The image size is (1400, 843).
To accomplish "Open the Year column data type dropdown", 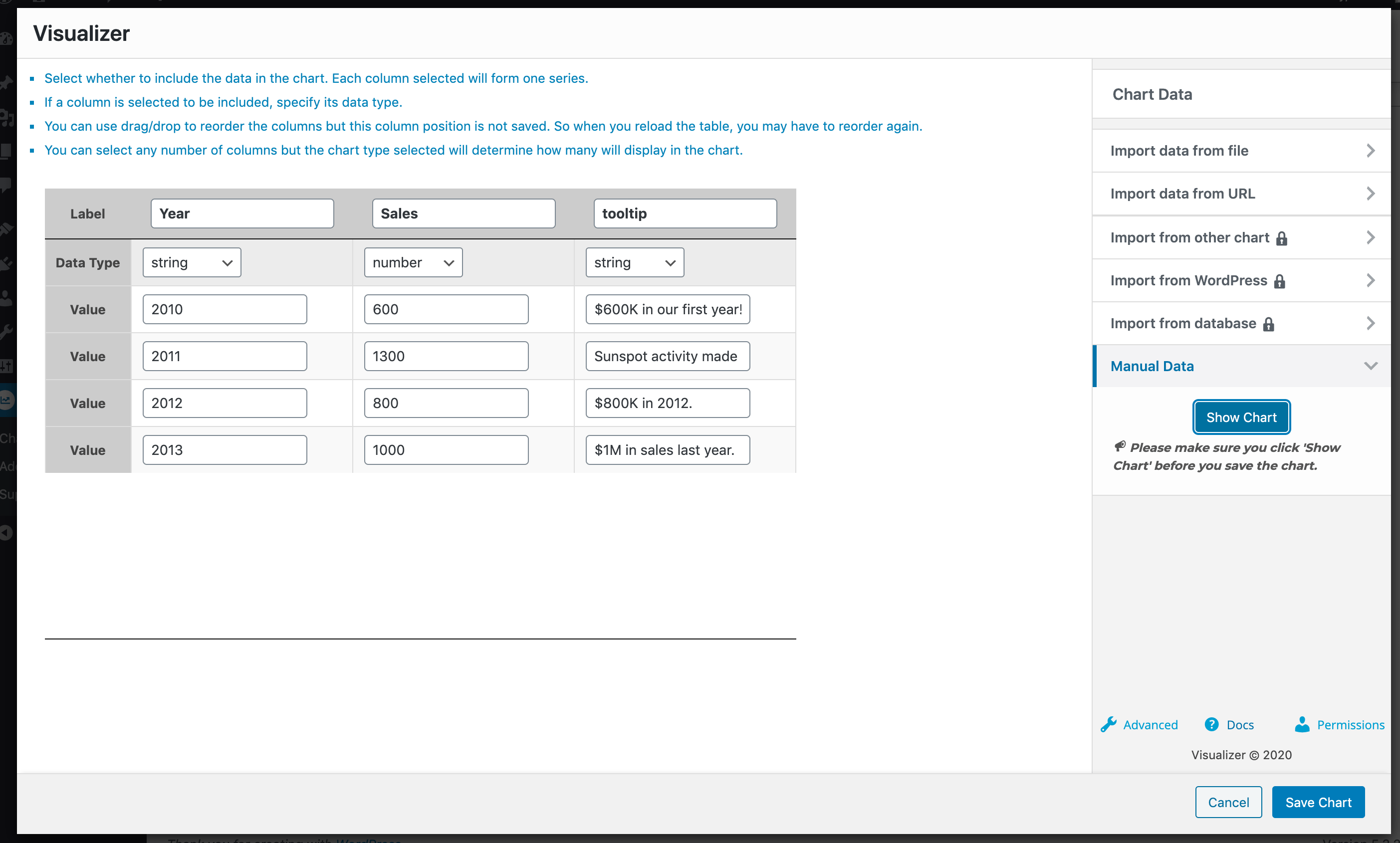I will [192, 262].
